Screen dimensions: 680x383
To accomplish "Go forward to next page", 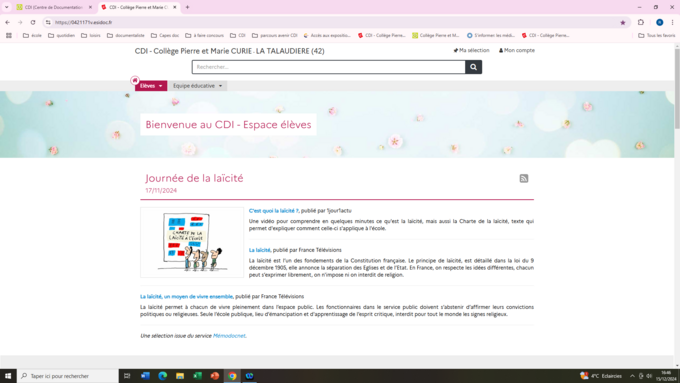I will [20, 23].
